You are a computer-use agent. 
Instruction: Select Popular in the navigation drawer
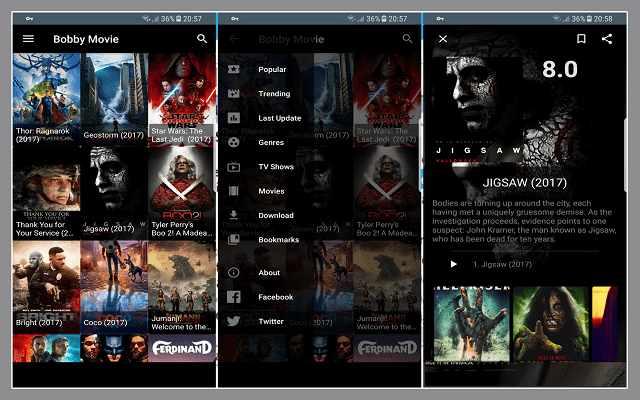point(272,70)
